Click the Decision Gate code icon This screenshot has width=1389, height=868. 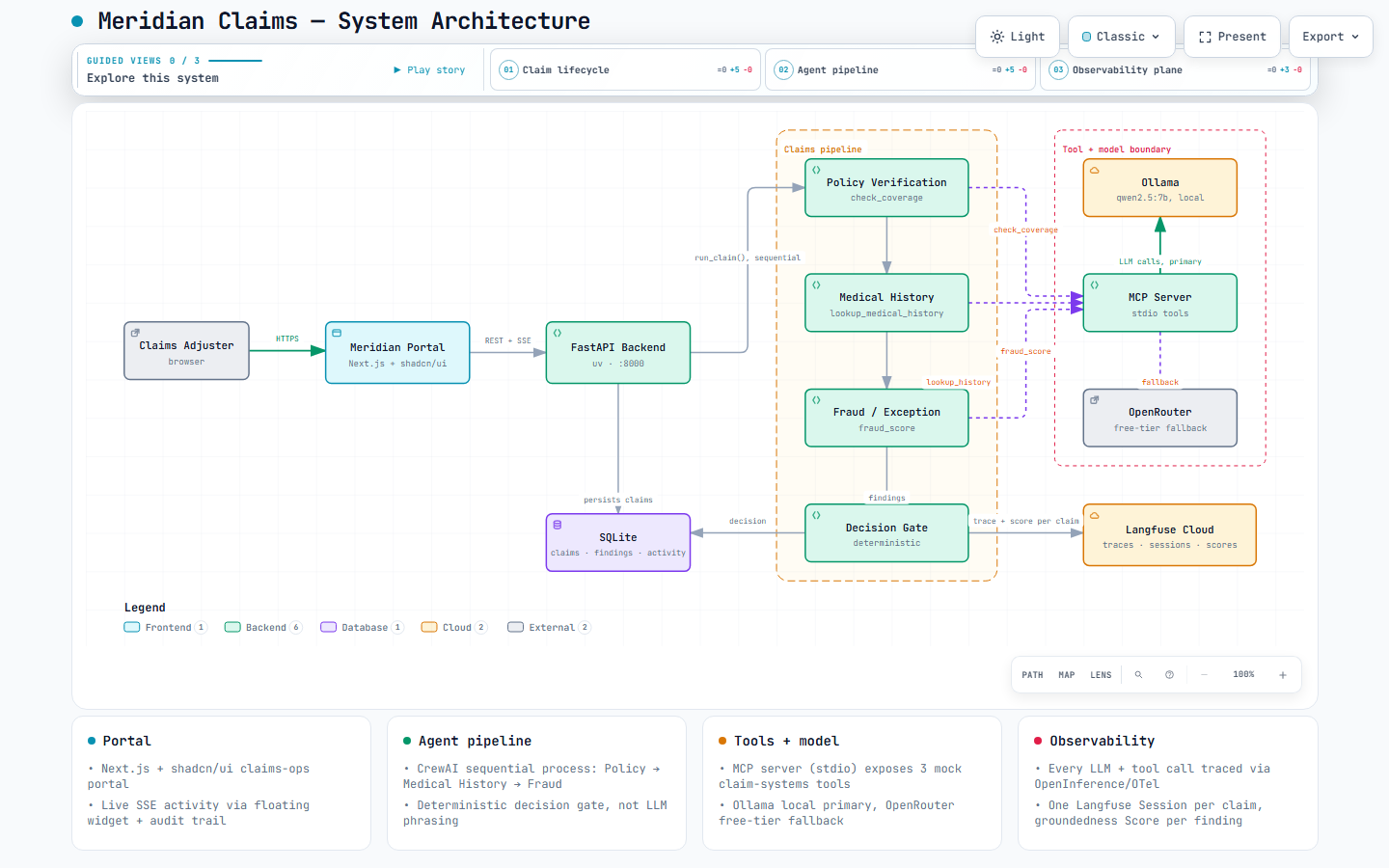(816, 515)
